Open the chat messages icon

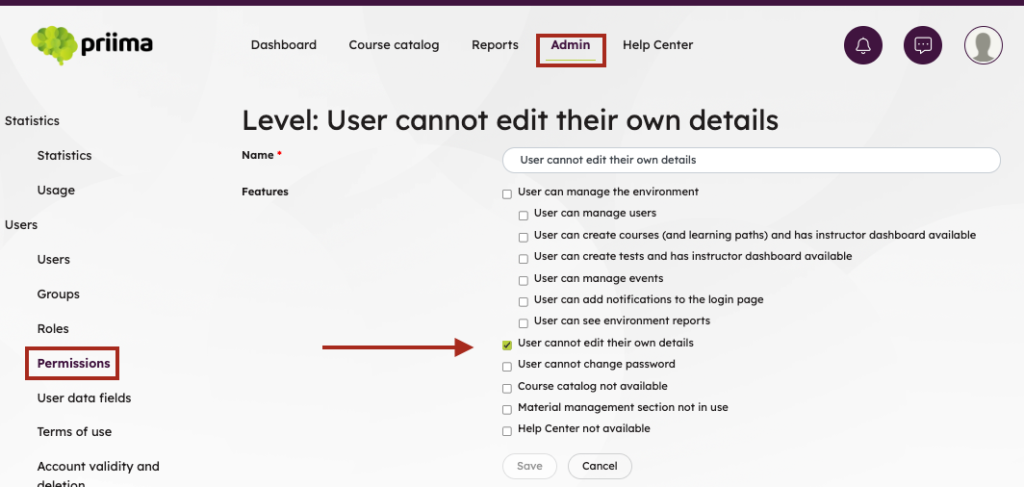tap(922, 45)
